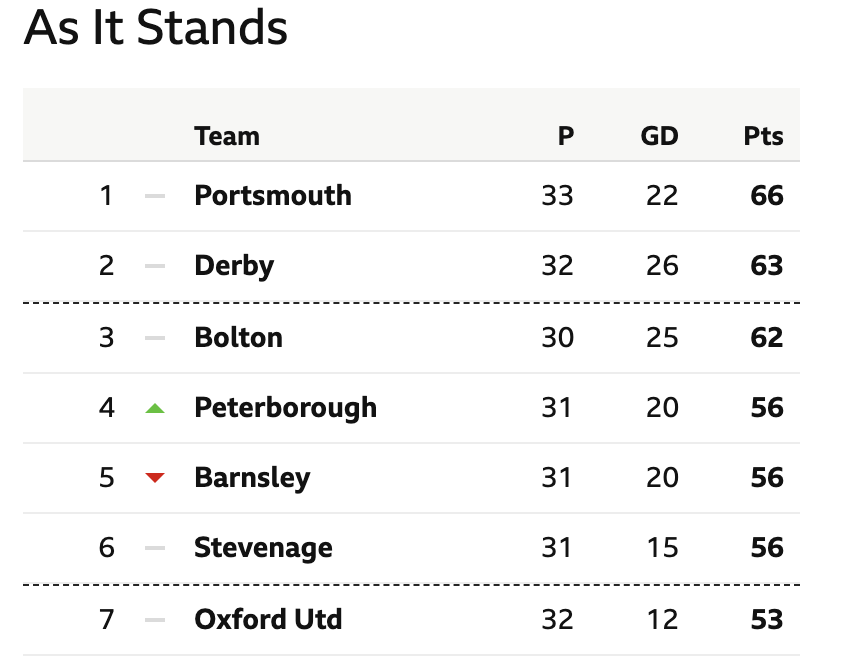This screenshot has height=656, width=848.
Task: Click Stevenage's no-change dash indicator
Action: [x=155, y=548]
